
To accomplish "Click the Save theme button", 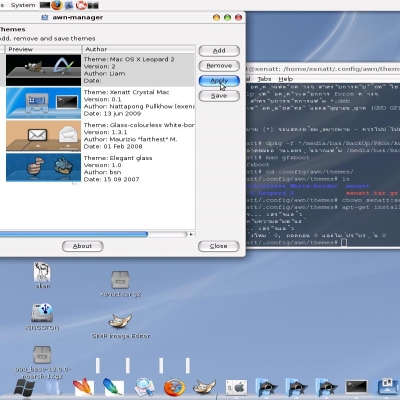I will pyautogui.click(x=219, y=96).
